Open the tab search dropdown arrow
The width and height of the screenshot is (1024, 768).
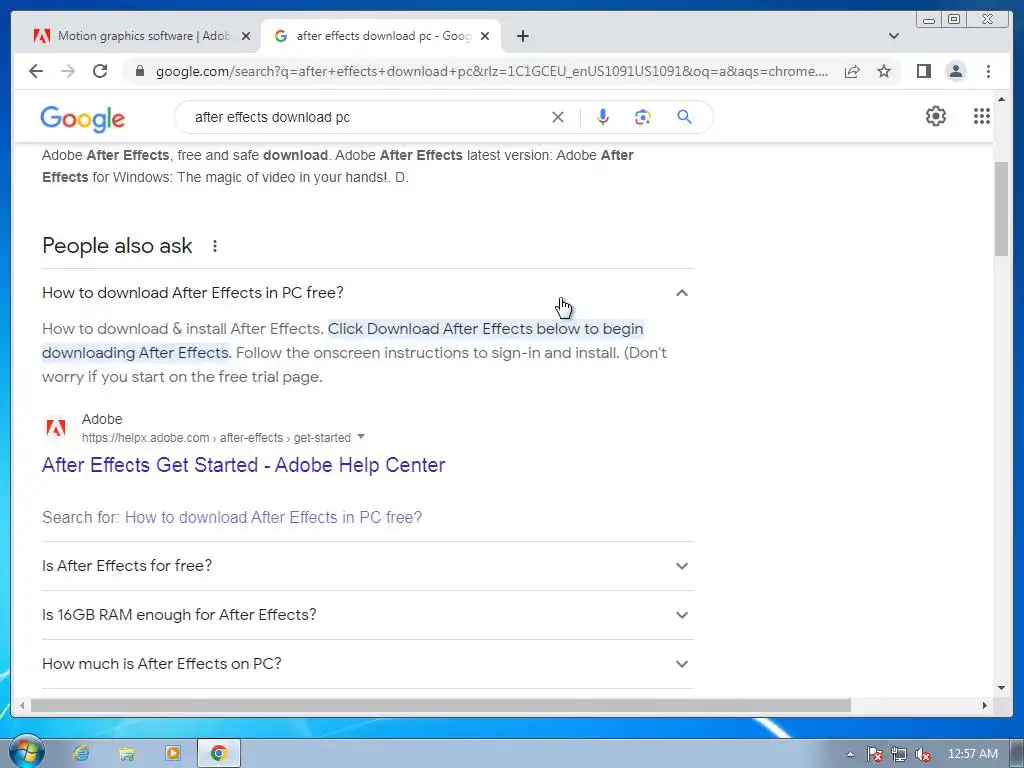click(x=894, y=36)
